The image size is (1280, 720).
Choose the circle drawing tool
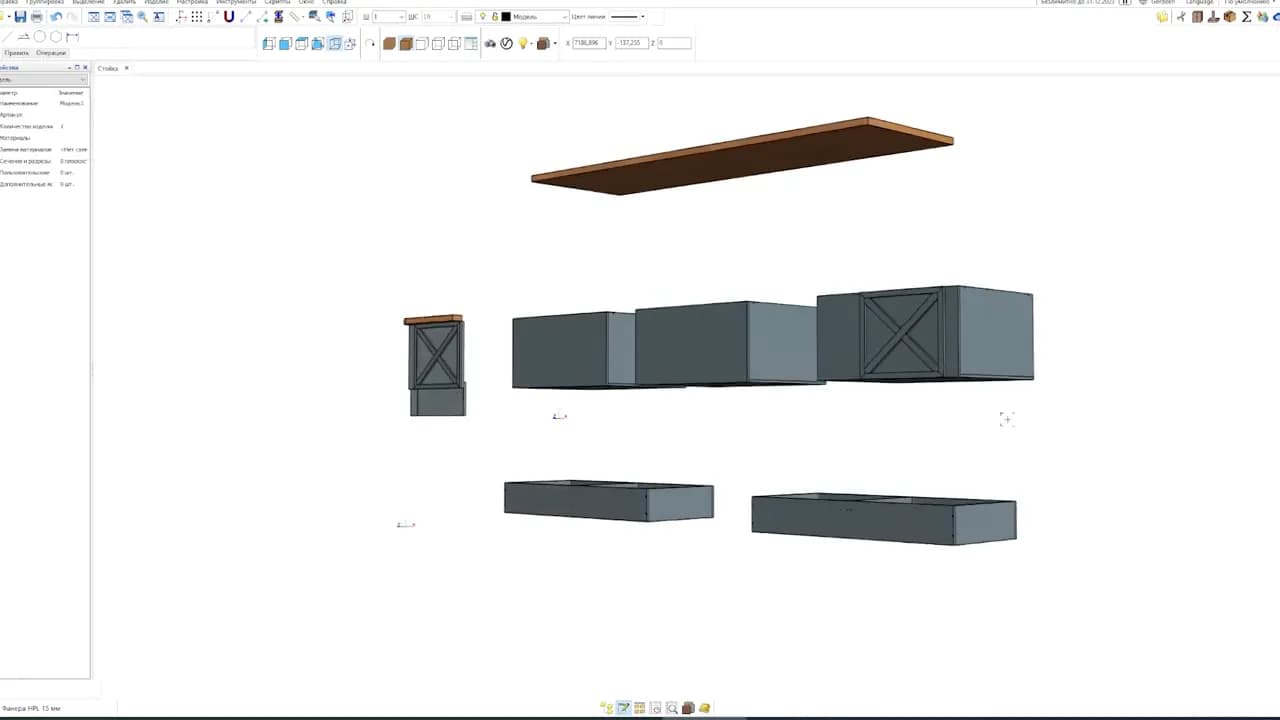pyautogui.click(x=40, y=37)
